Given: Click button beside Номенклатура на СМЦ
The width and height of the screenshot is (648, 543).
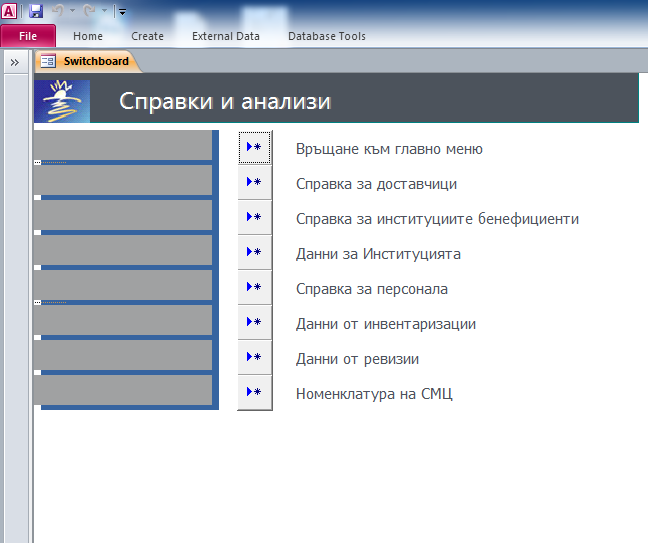Looking at the screenshot, I should (255, 392).
